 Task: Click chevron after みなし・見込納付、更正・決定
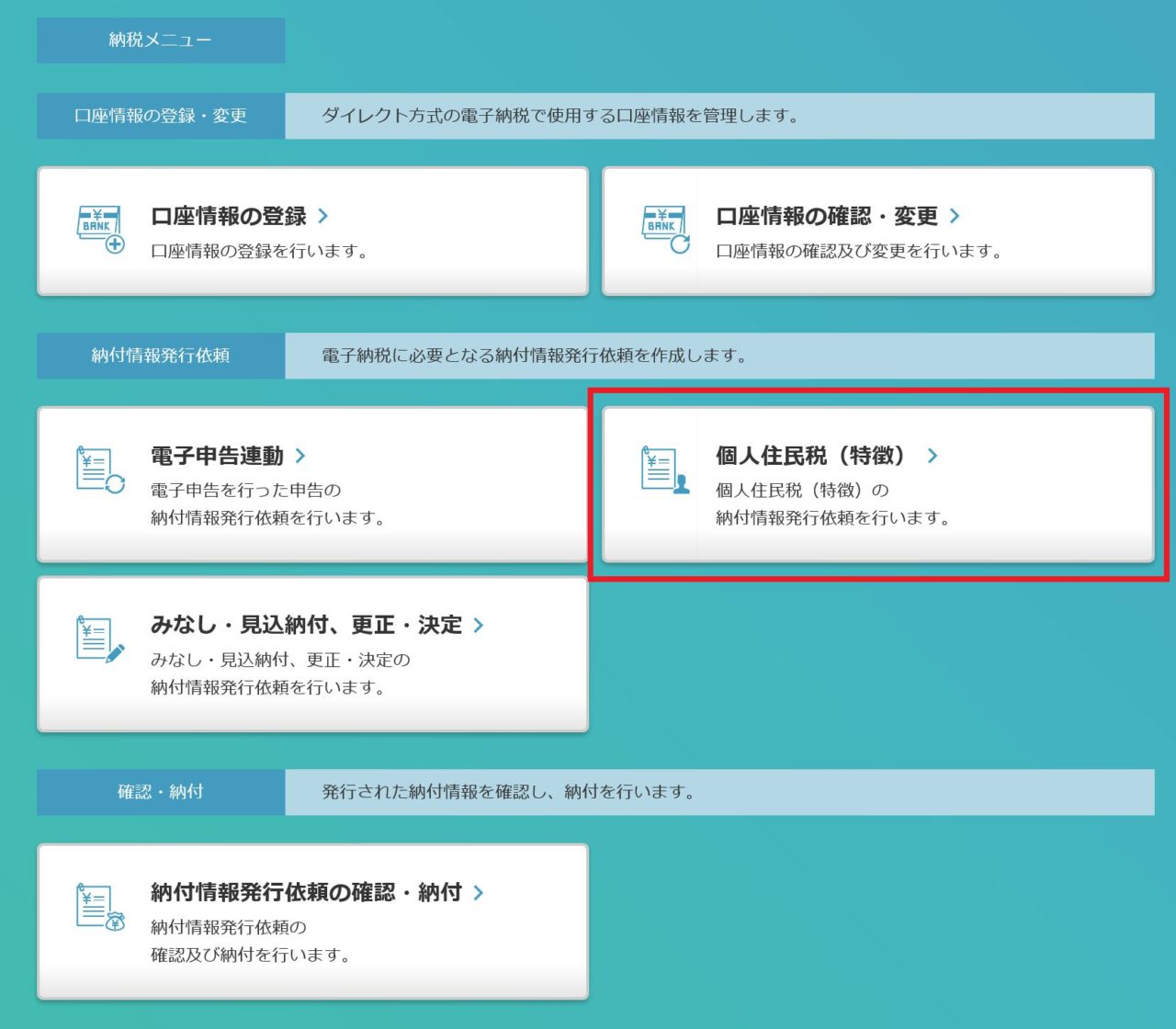coord(478,625)
